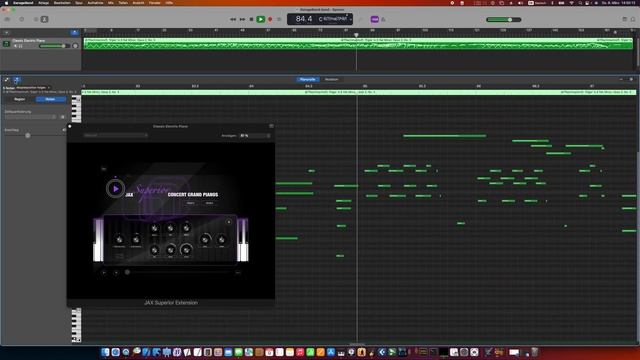Click the Quick Help icon in the toolbar
The width and height of the screenshot is (640, 360).
pos(22,19)
